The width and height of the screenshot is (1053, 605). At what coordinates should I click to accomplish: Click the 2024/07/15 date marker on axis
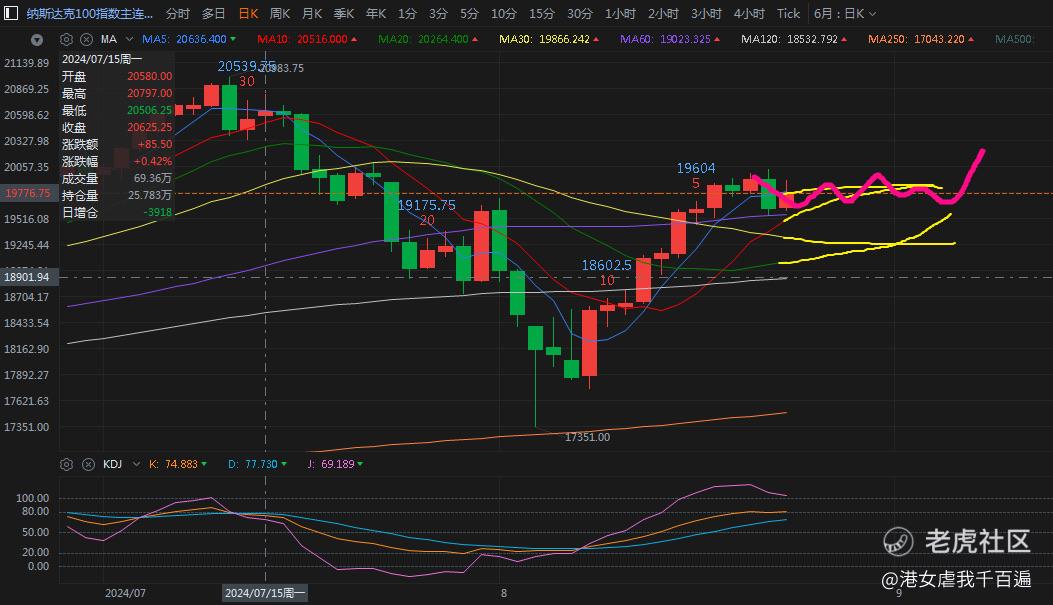coord(265,593)
